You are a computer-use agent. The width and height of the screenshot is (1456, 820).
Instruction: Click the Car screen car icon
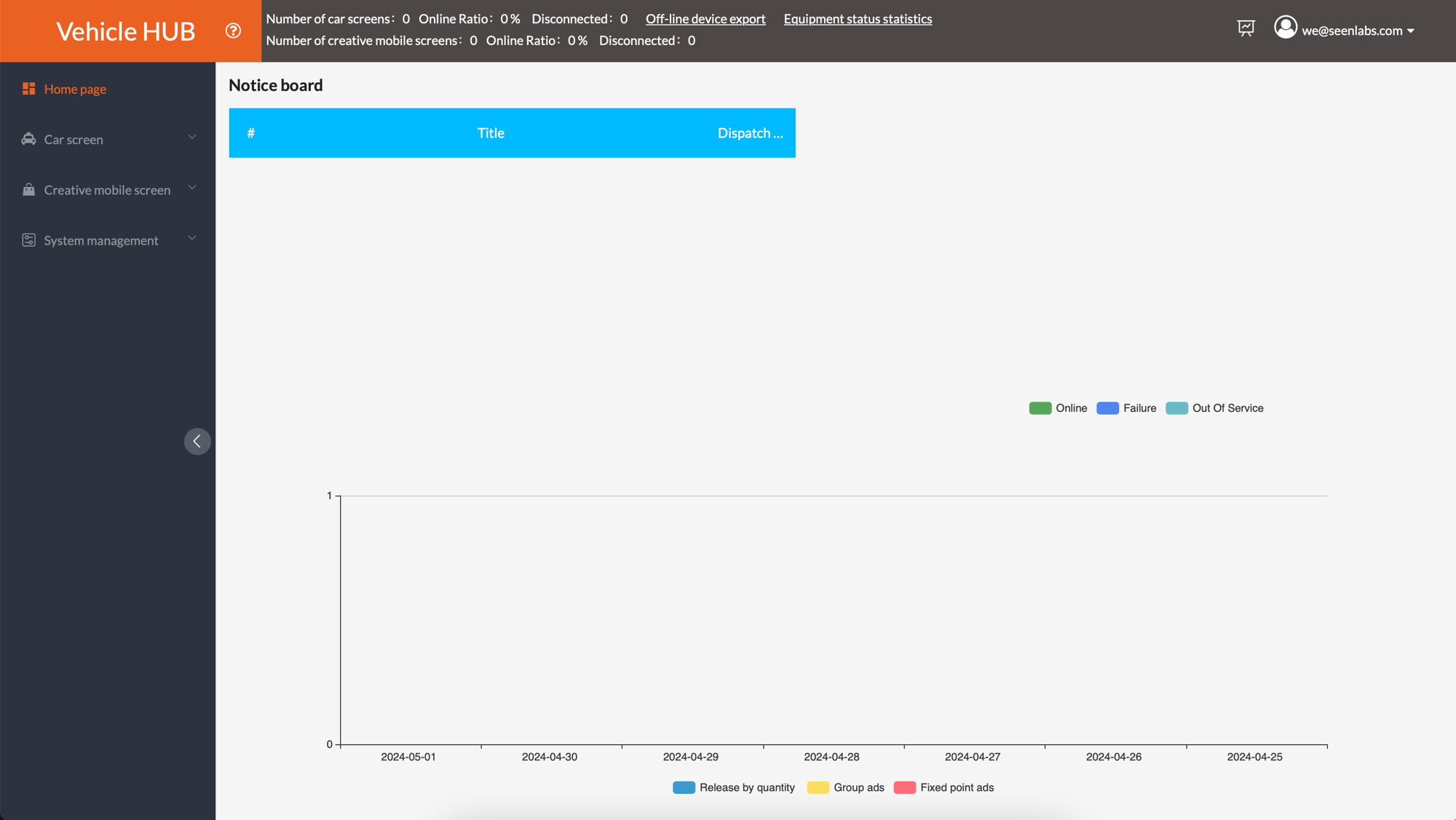click(x=28, y=139)
